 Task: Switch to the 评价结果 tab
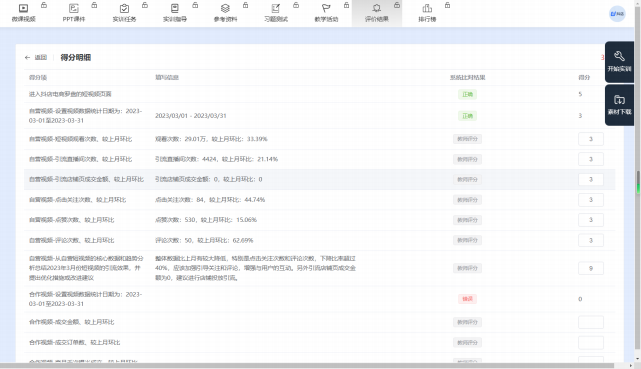pos(377,13)
